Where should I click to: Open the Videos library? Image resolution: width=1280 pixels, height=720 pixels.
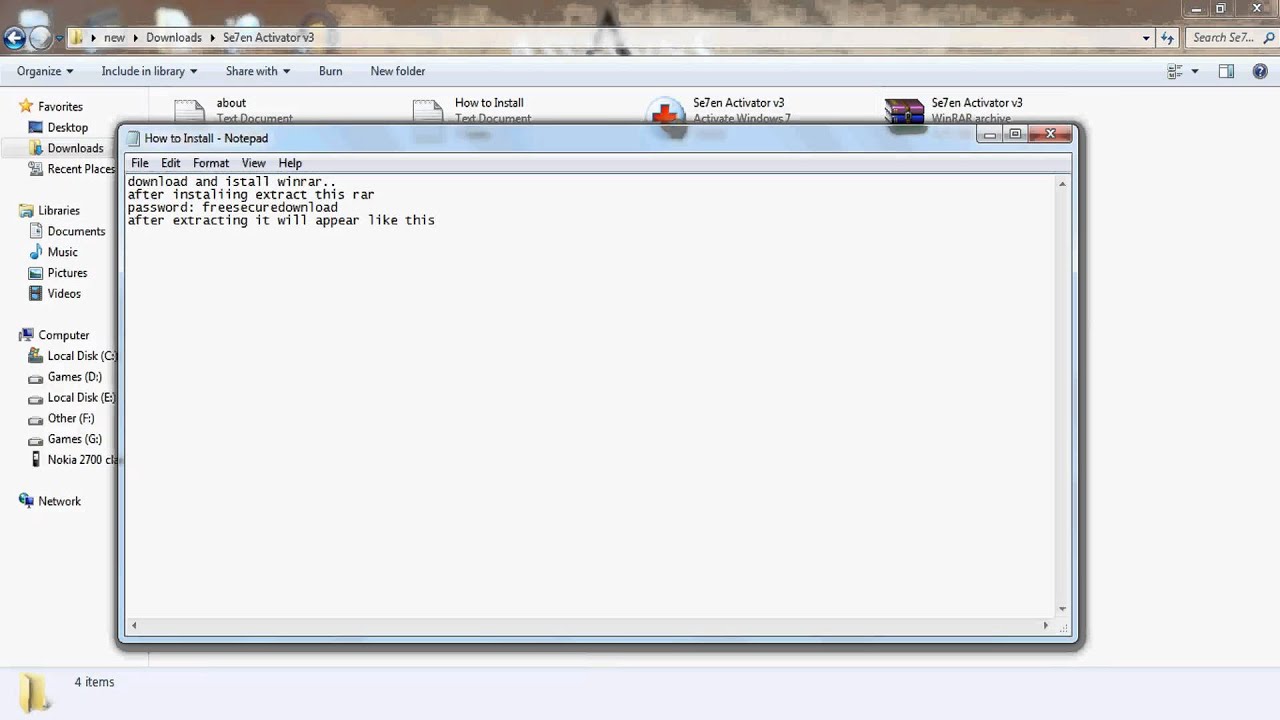coord(64,294)
